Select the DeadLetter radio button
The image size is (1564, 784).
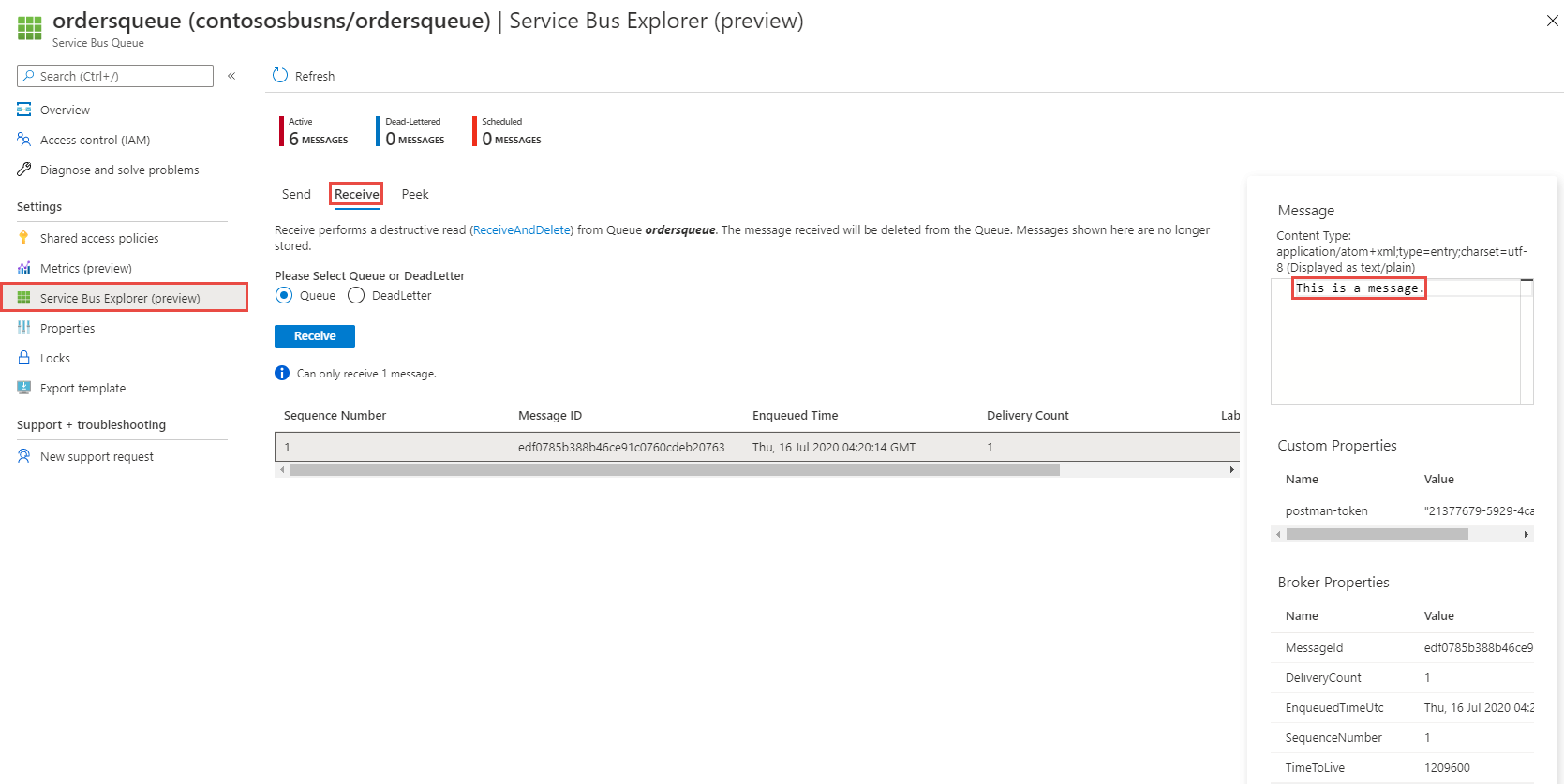point(356,295)
